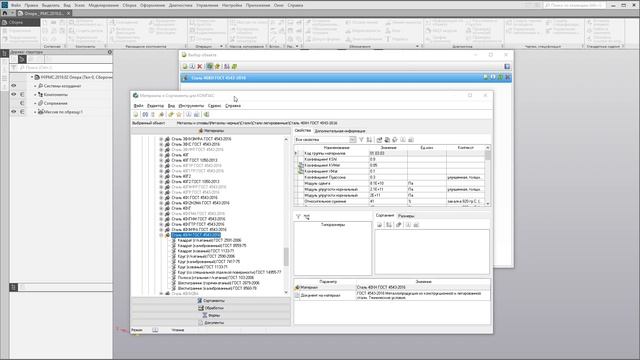Open Файл menu in Materials window

pos(138,106)
